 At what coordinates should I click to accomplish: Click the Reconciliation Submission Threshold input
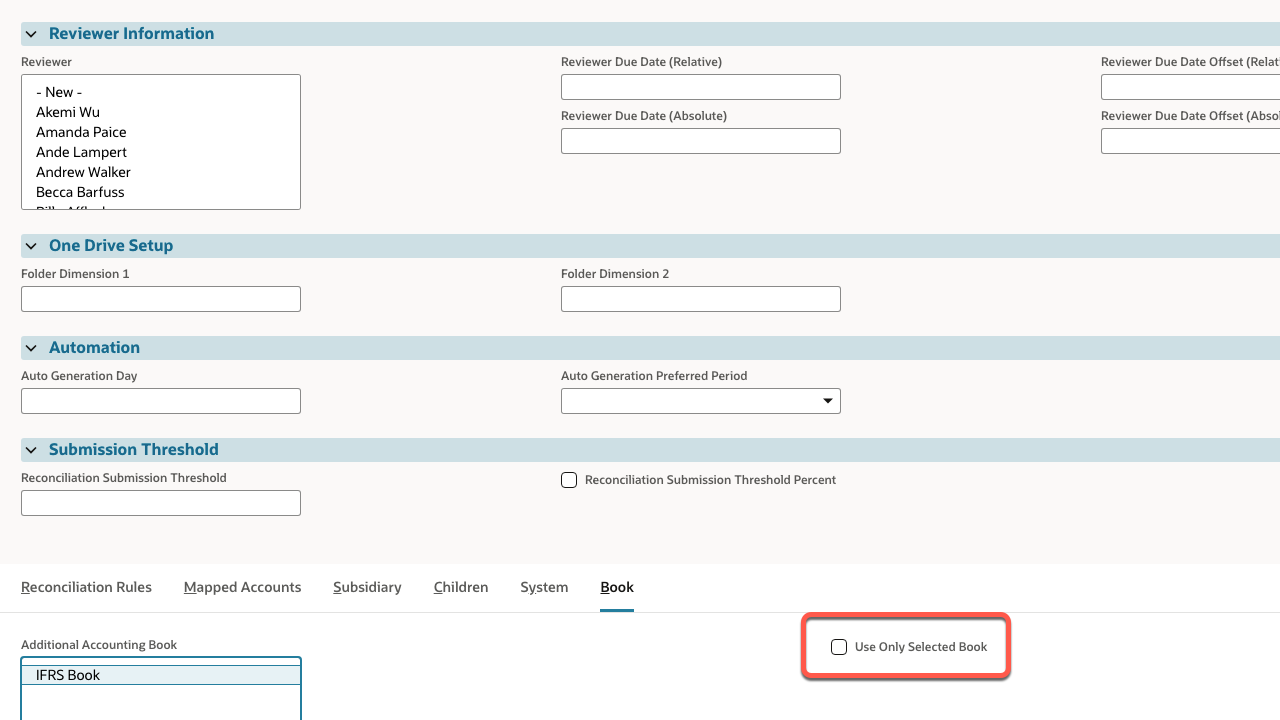[x=160, y=503]
